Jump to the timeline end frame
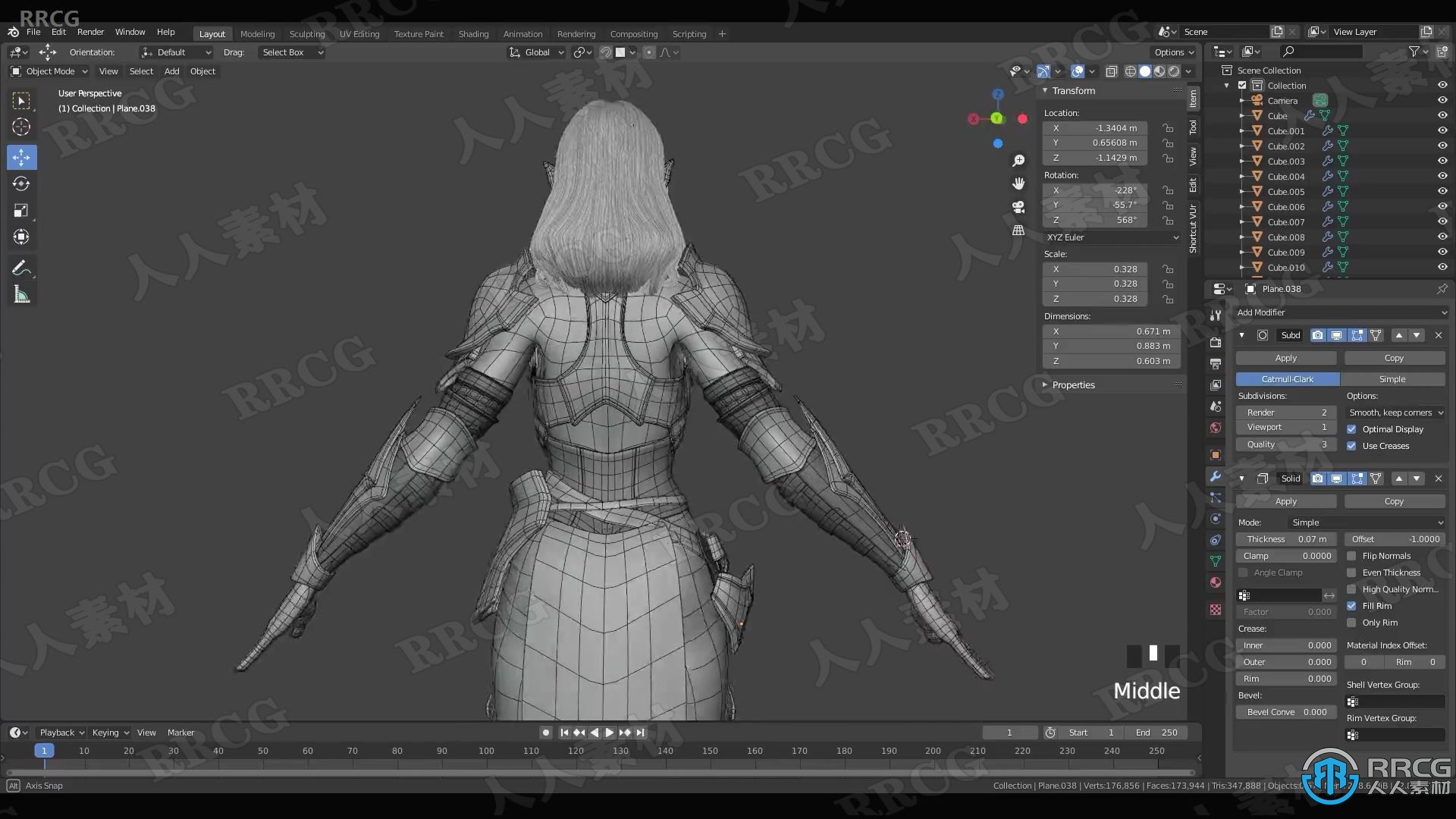 tap(641, 733)
